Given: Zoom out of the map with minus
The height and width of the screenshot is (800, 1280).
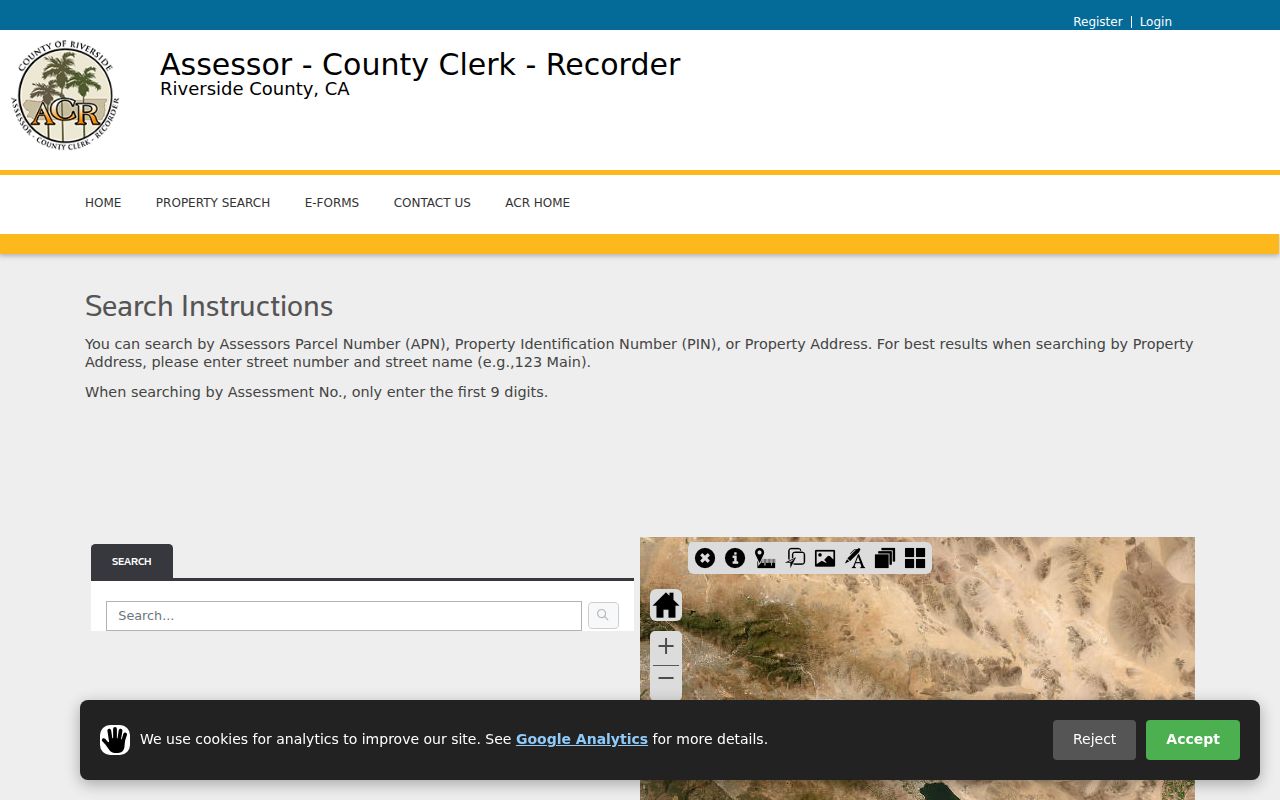Looking at the screenshot, I should pyautogui.click(x=666, y=680).
